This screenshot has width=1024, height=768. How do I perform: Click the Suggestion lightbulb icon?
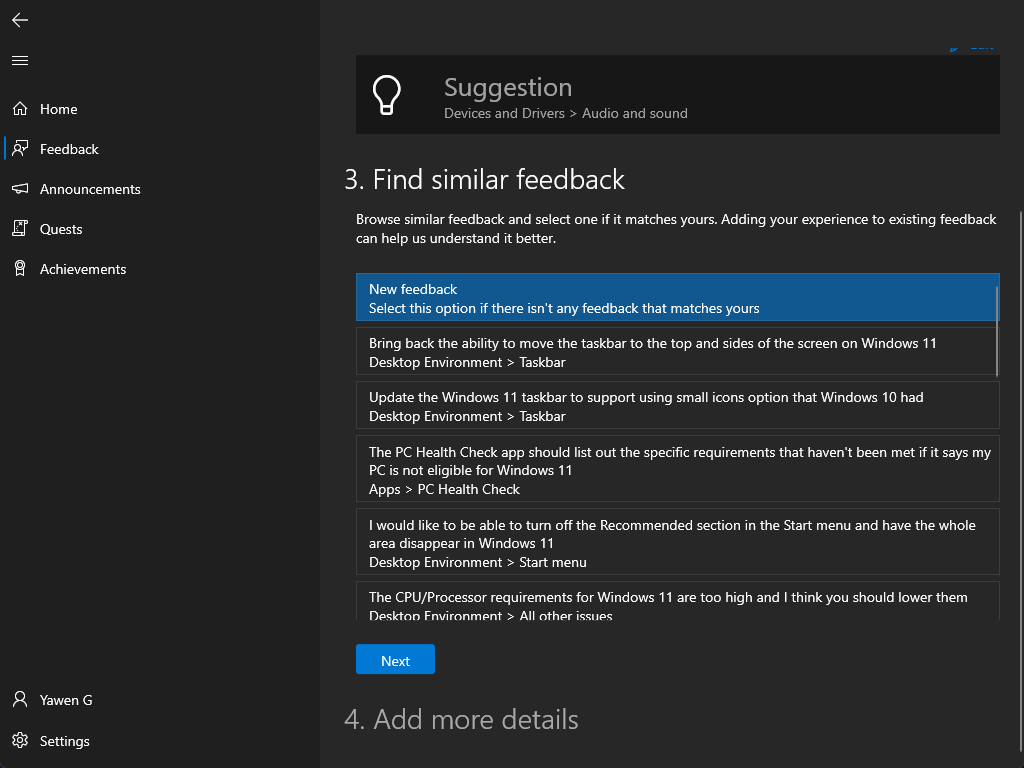point(386,96)
